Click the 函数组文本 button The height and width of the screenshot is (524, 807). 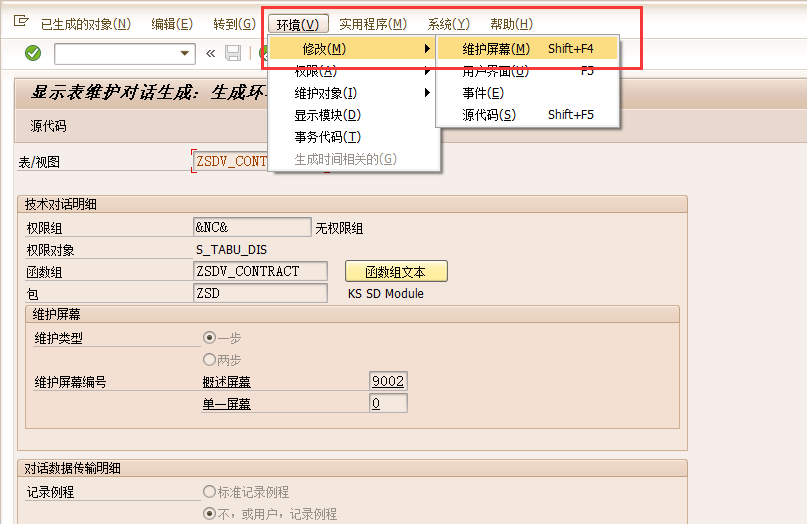coord(396,272)
